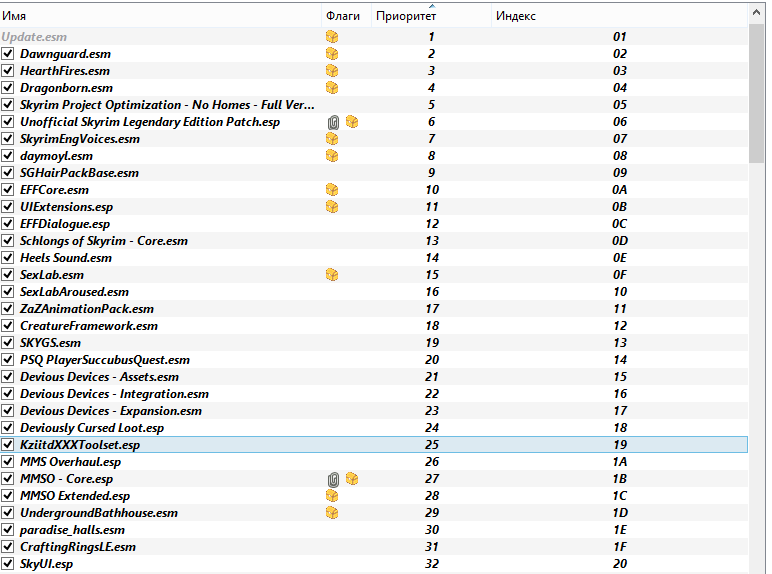Click the paperclip icon for Unofficial Skyrim Legendary Patch
The image size is (772, 574).
333,122
